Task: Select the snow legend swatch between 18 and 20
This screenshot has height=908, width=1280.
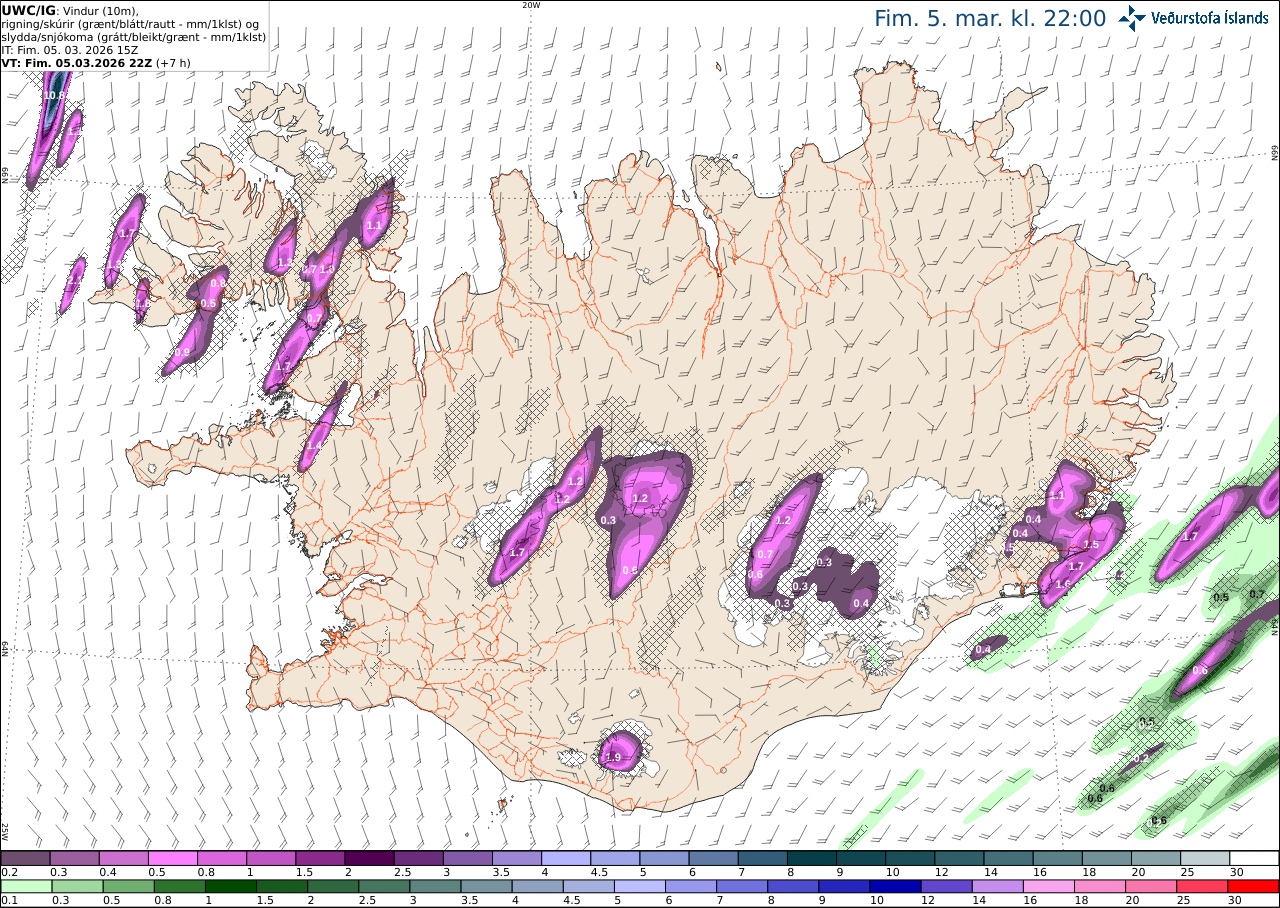Action: (1107, 858)
